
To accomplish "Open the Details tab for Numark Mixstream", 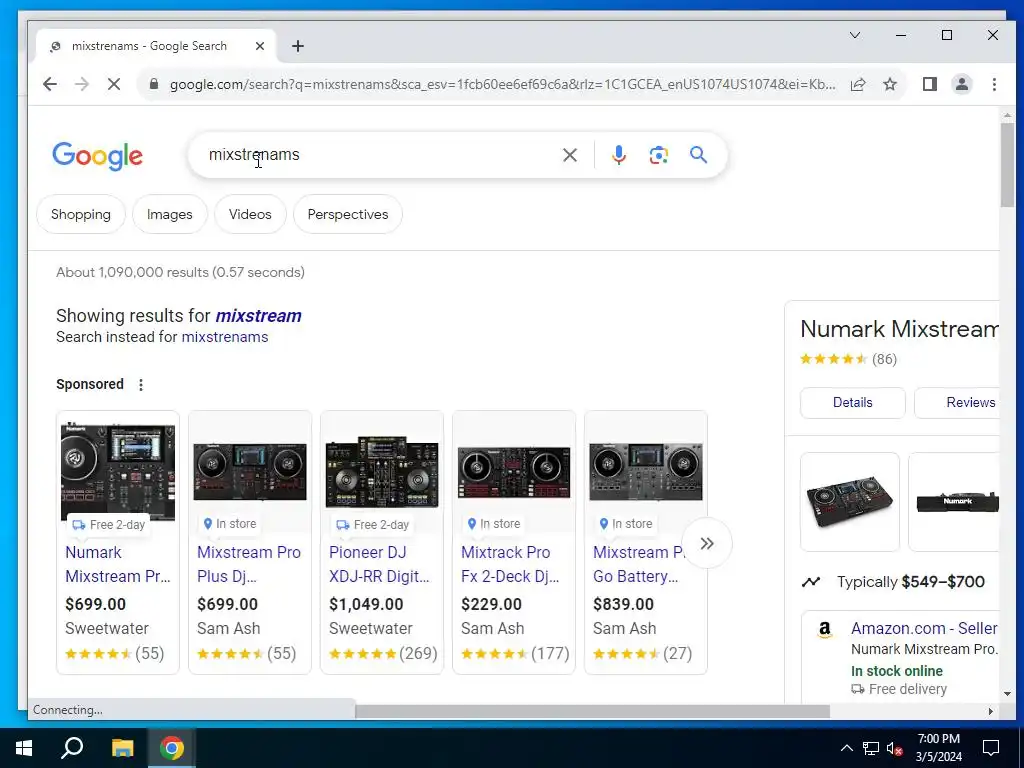I will point(852,402).
